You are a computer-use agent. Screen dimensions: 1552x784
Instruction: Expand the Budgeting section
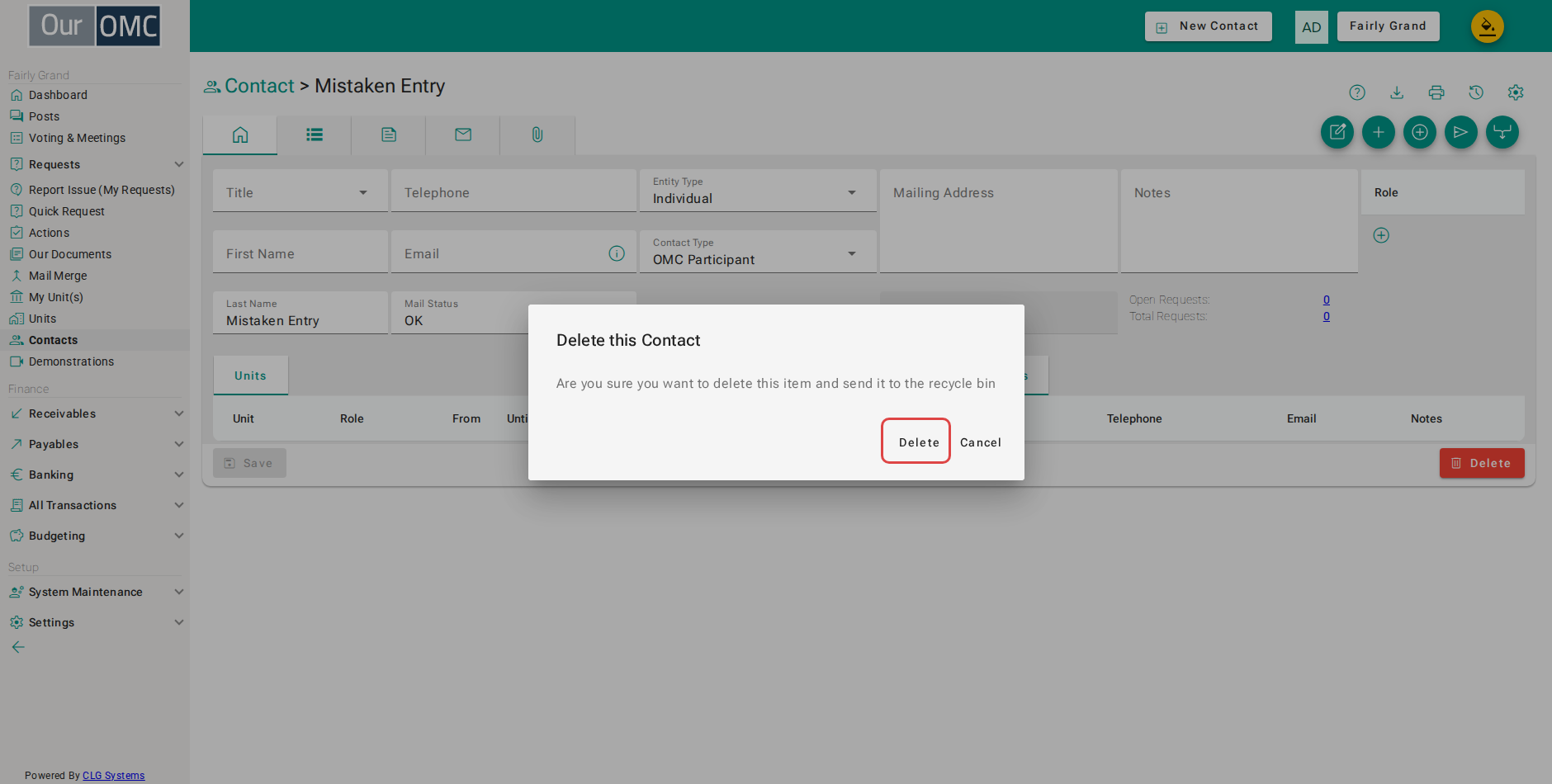pyautogui.click(x=95, y=536)
